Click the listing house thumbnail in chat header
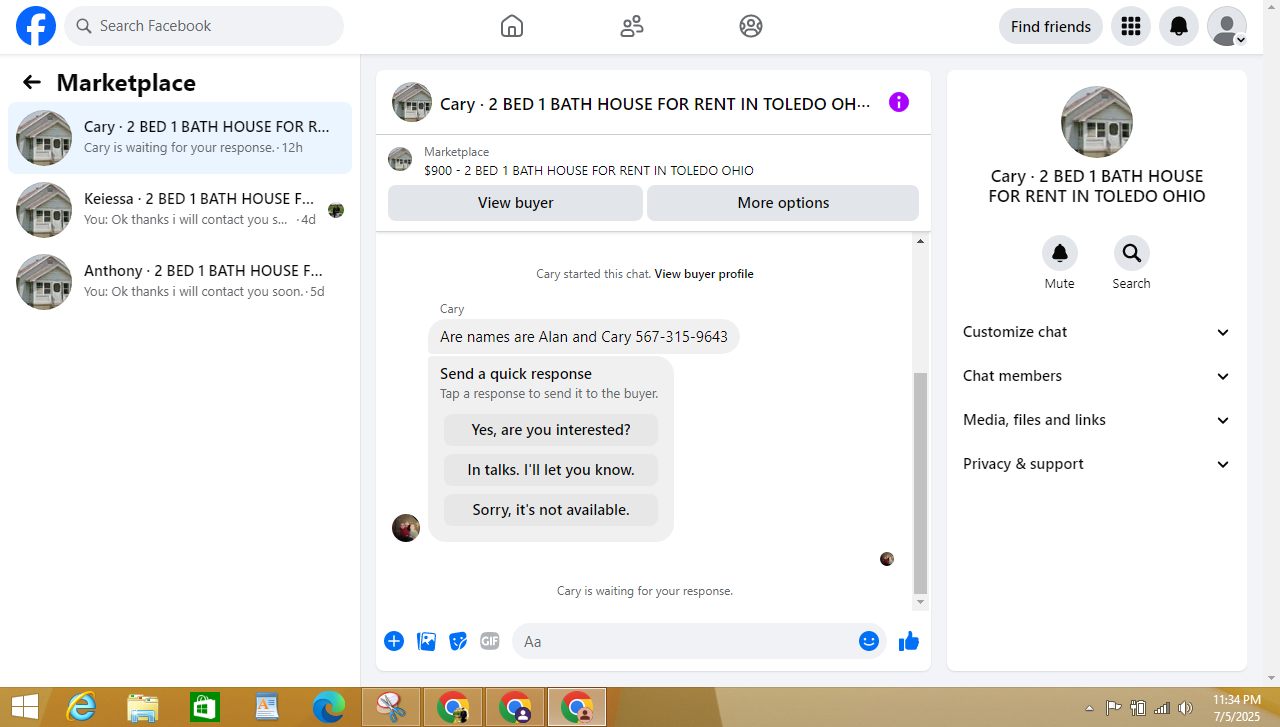 click(x=412, y=102)
